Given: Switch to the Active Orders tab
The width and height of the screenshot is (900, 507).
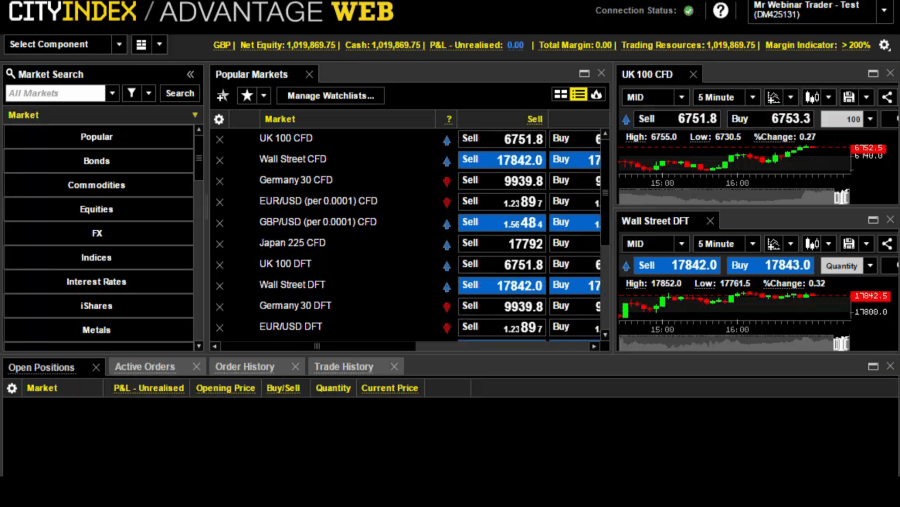Looking at the screenshot, I should click(144, 367).
